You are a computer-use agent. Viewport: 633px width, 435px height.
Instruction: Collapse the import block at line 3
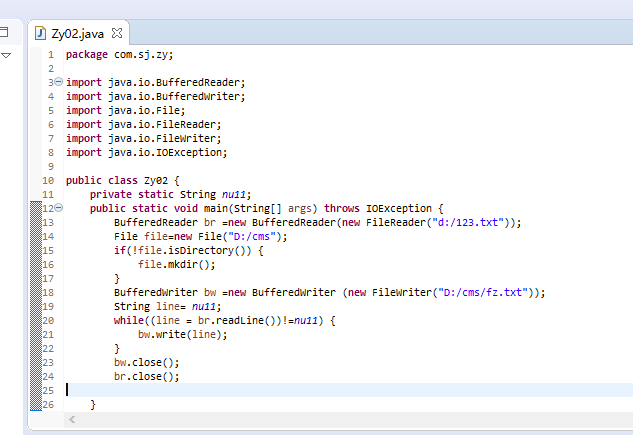coord(59,82)
